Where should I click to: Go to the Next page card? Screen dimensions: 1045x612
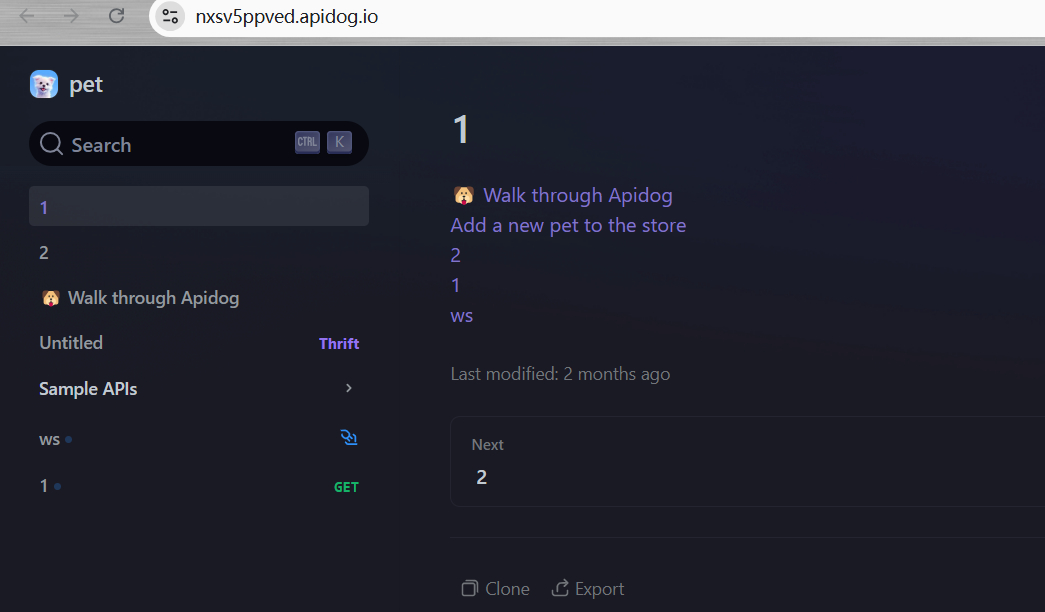[748, 461]
